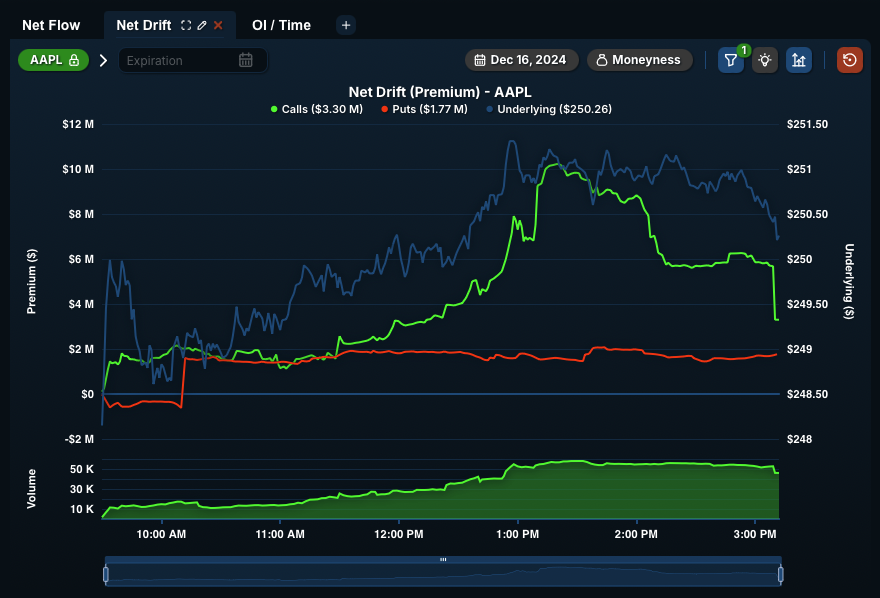Click the left range slider handle

(x=106, y=574)
